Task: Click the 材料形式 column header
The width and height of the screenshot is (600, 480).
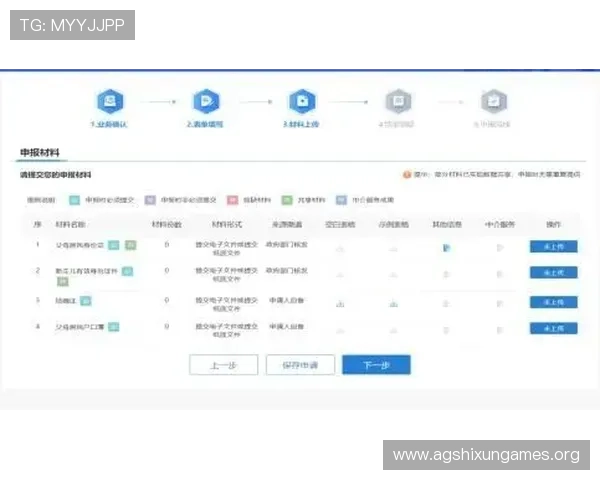Action: [x=227, y=224]
